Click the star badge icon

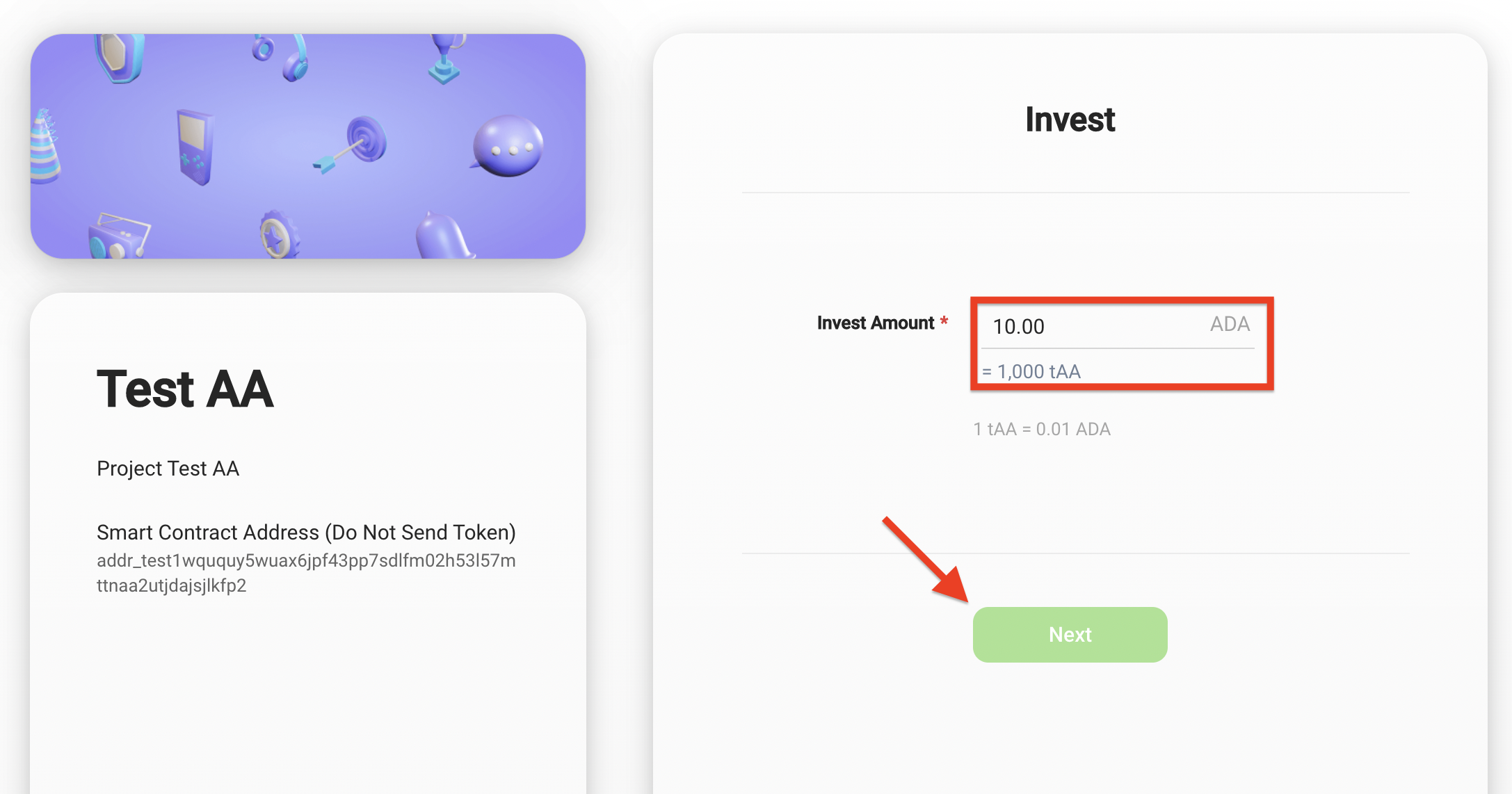[x=278, y=235]
